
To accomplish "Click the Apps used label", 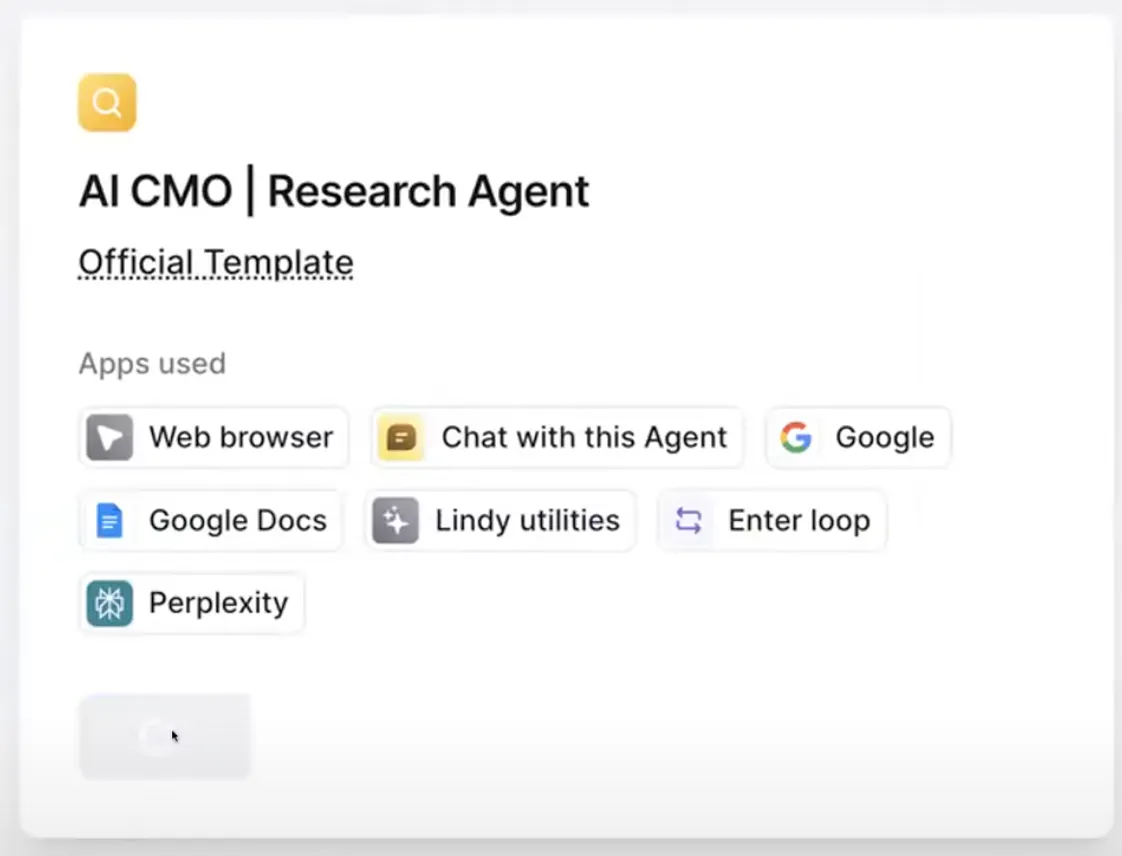I will click(x=152, y=363).
